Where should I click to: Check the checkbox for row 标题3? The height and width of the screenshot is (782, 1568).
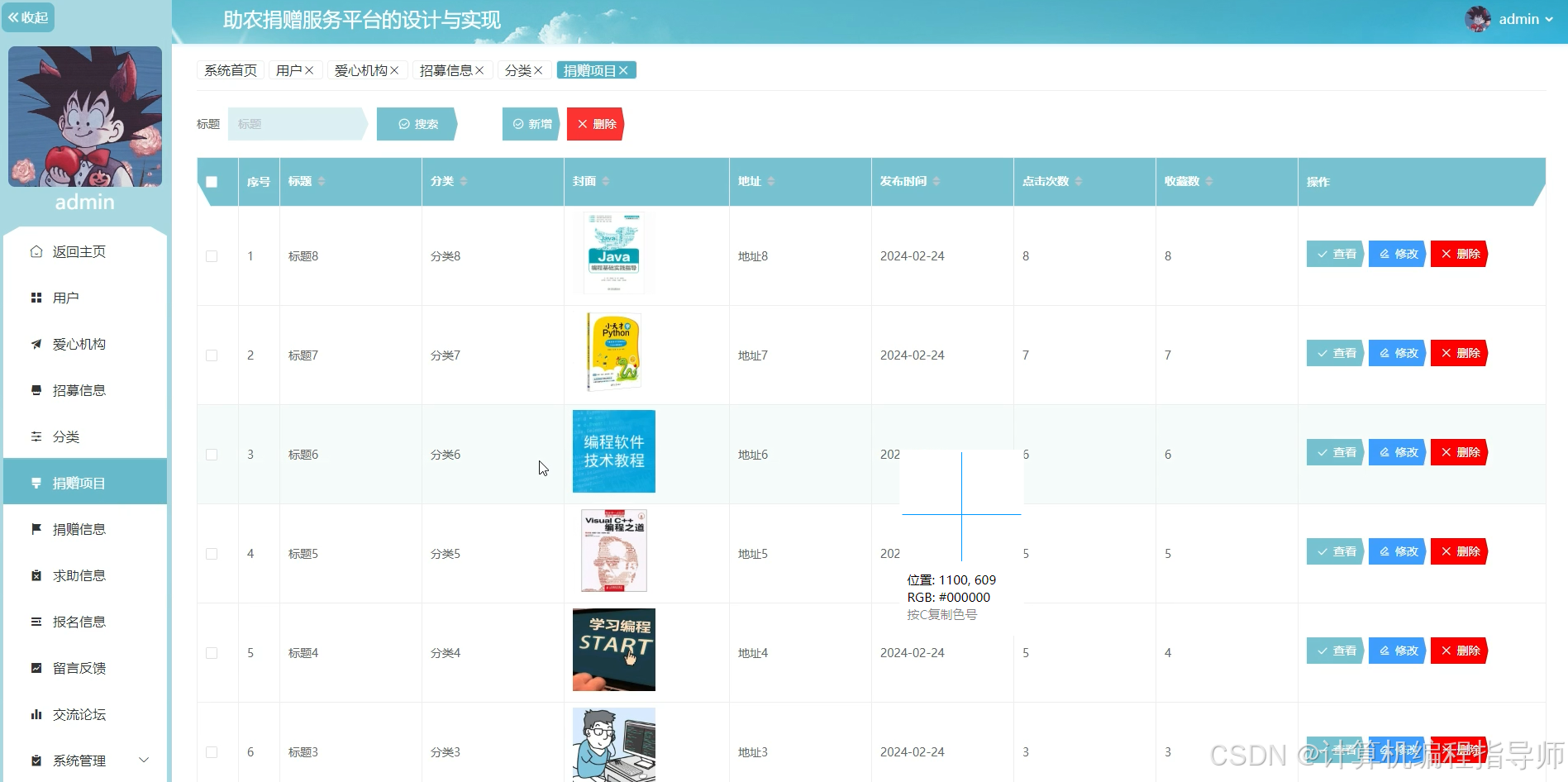tap(212, 752)
